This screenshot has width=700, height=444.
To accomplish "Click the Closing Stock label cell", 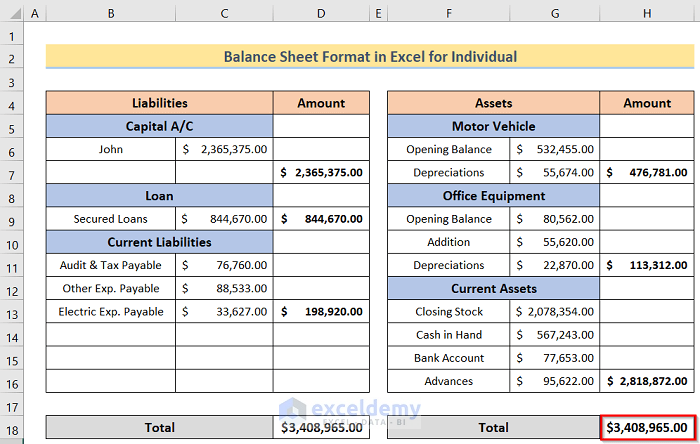I will [448, 312].
